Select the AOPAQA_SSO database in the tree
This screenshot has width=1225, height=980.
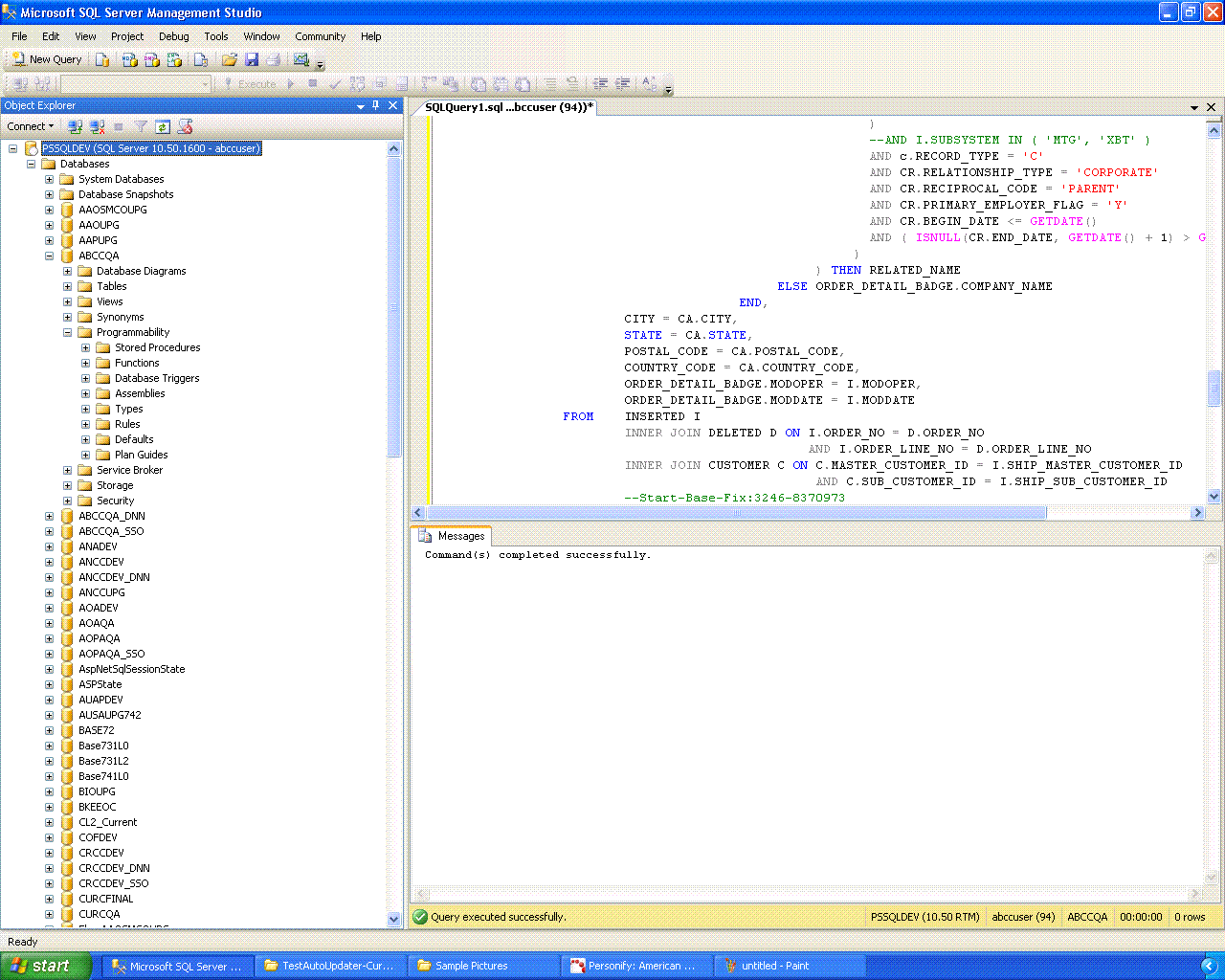tap(111, 654)
